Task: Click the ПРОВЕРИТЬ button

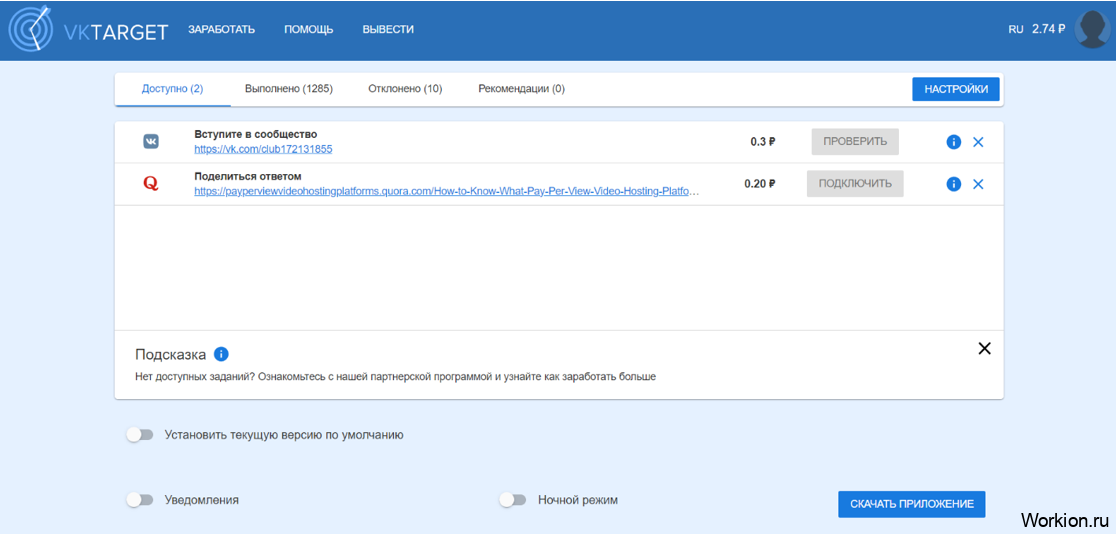Action: click(855, 142)
